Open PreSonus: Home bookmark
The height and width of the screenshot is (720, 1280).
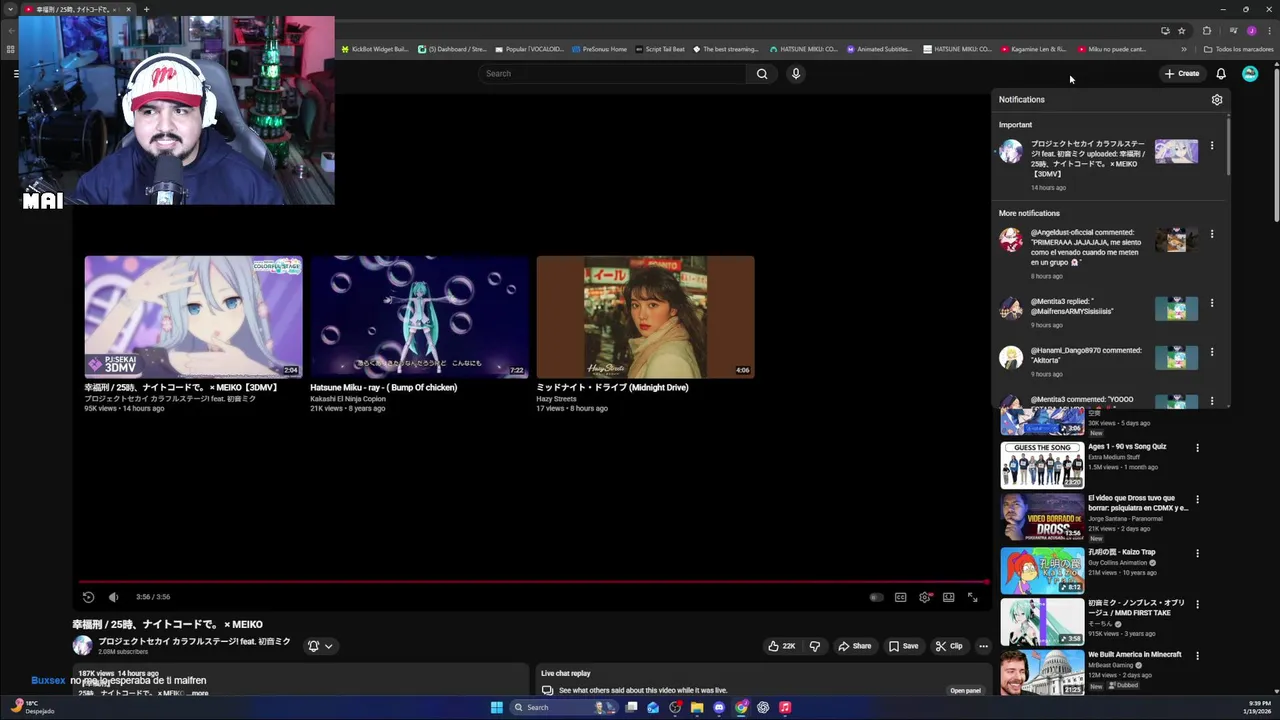coord(599,49)
